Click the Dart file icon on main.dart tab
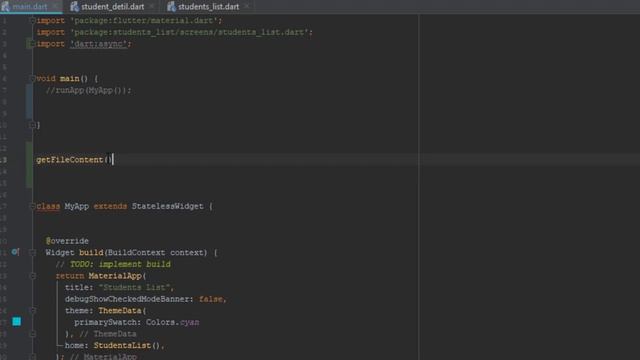The width and height of the screenshot is (640, 360). tap(5, 7)
